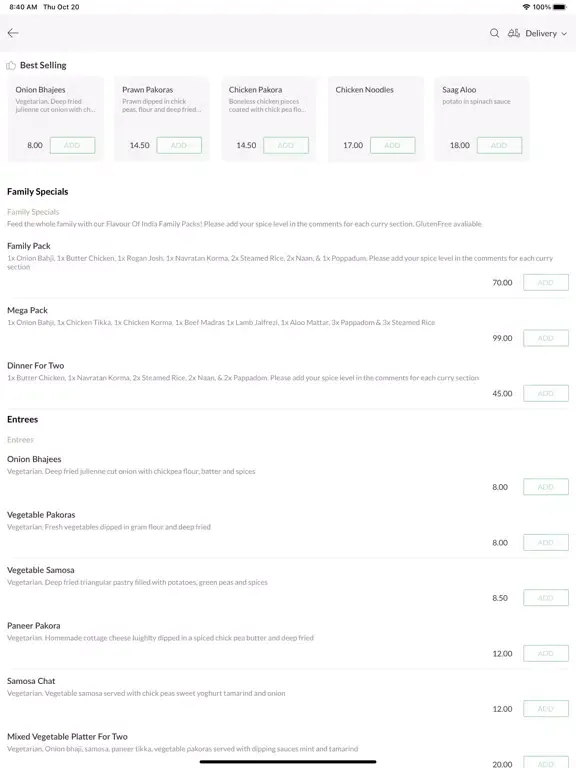Open the search magnifier icon

(x=494, y=33)
